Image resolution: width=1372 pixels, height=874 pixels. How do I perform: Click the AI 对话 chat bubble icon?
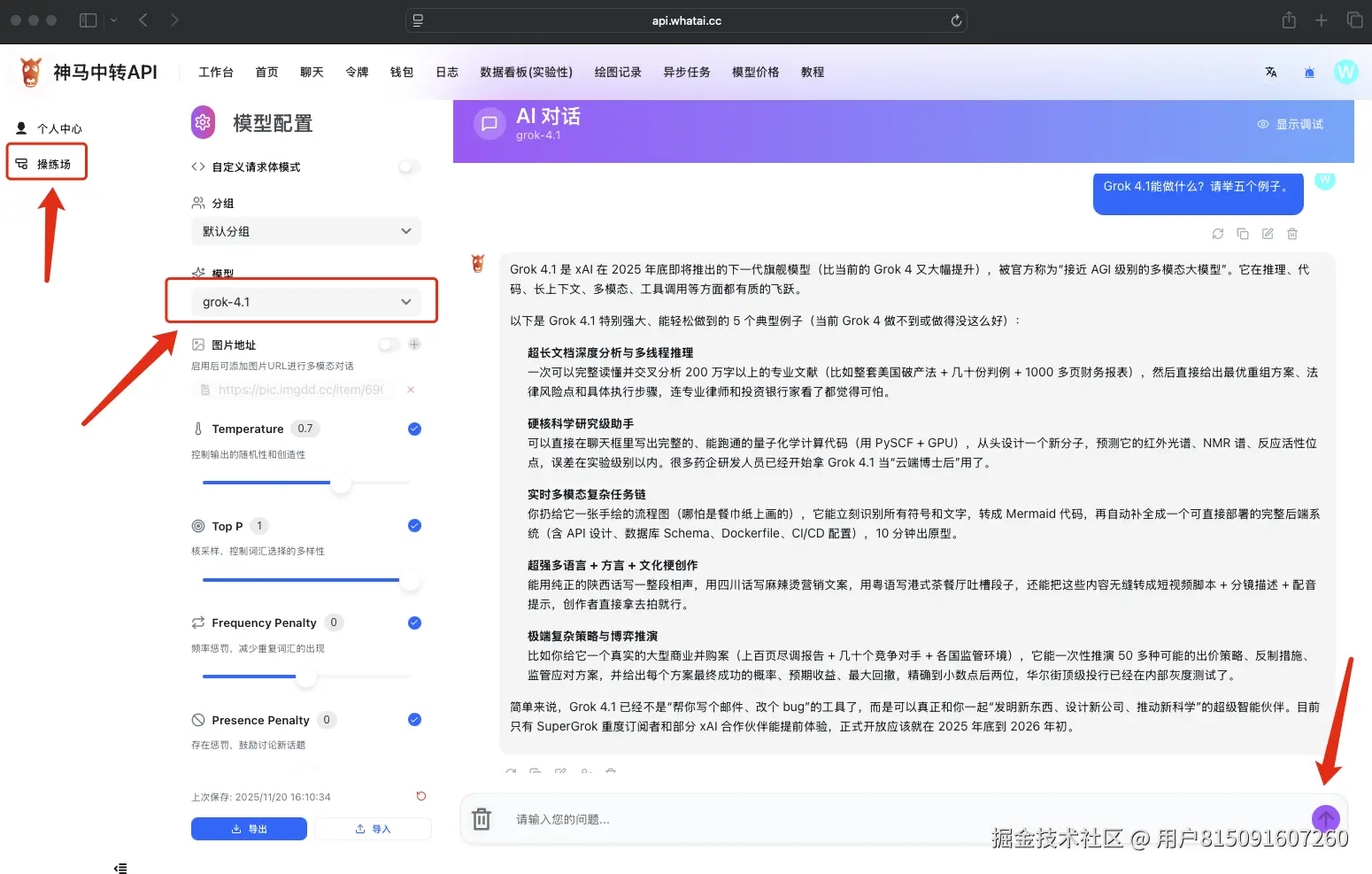[x=489, y=124]
